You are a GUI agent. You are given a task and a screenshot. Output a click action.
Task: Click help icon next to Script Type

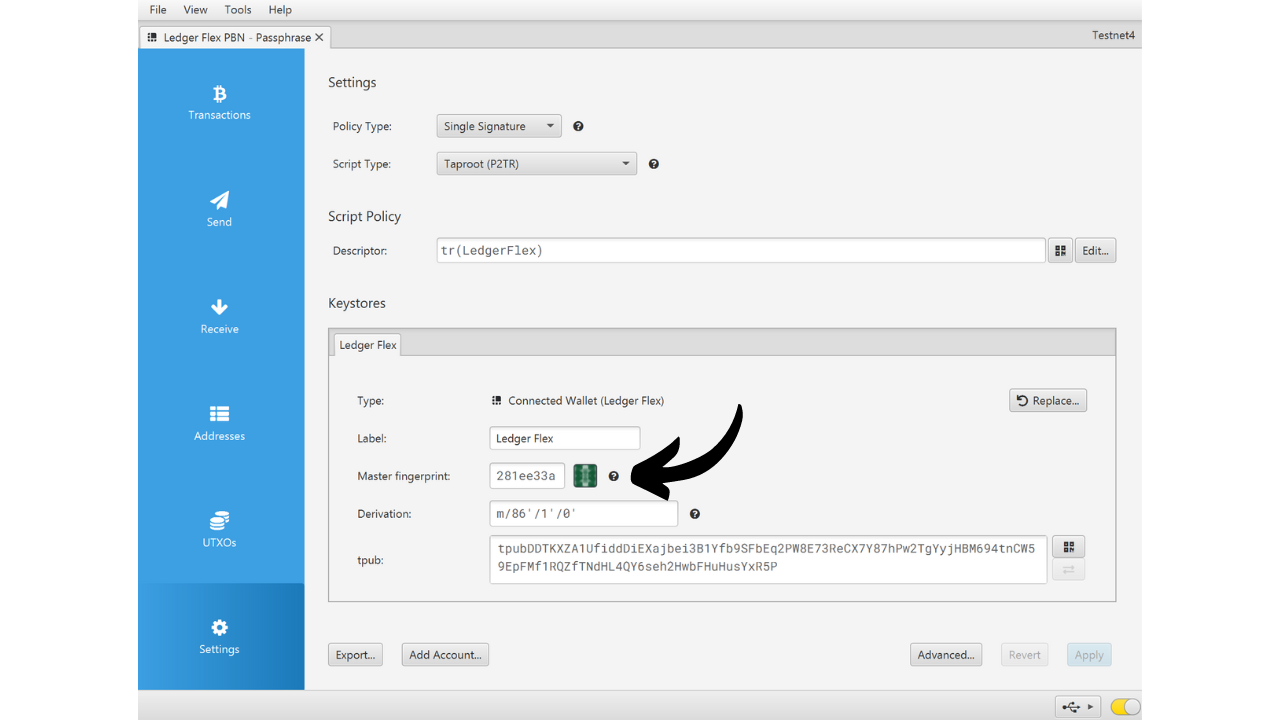point(654,164)
